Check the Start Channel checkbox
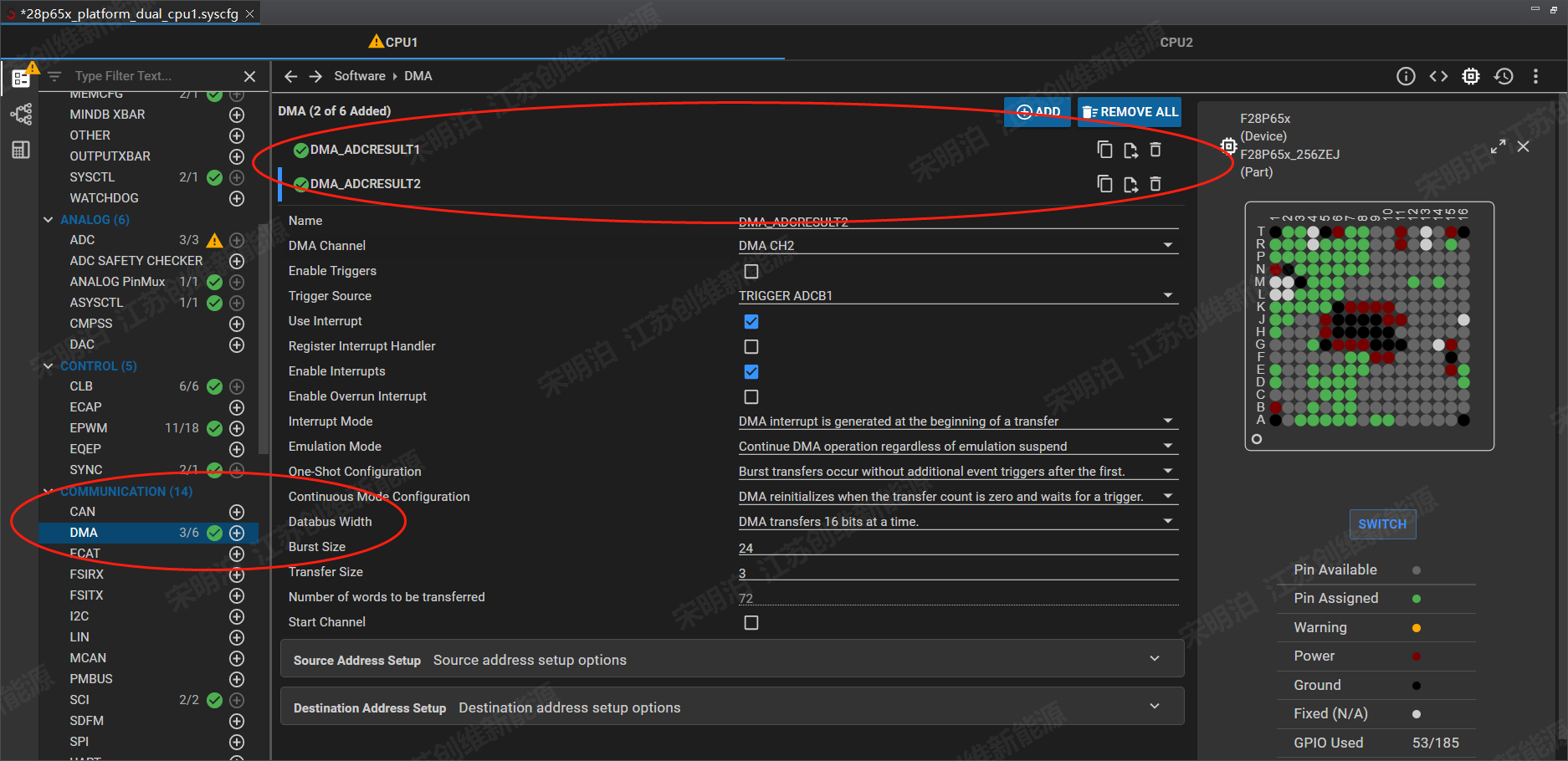Viewport: 1568px width, 761px height. point(751,622)
